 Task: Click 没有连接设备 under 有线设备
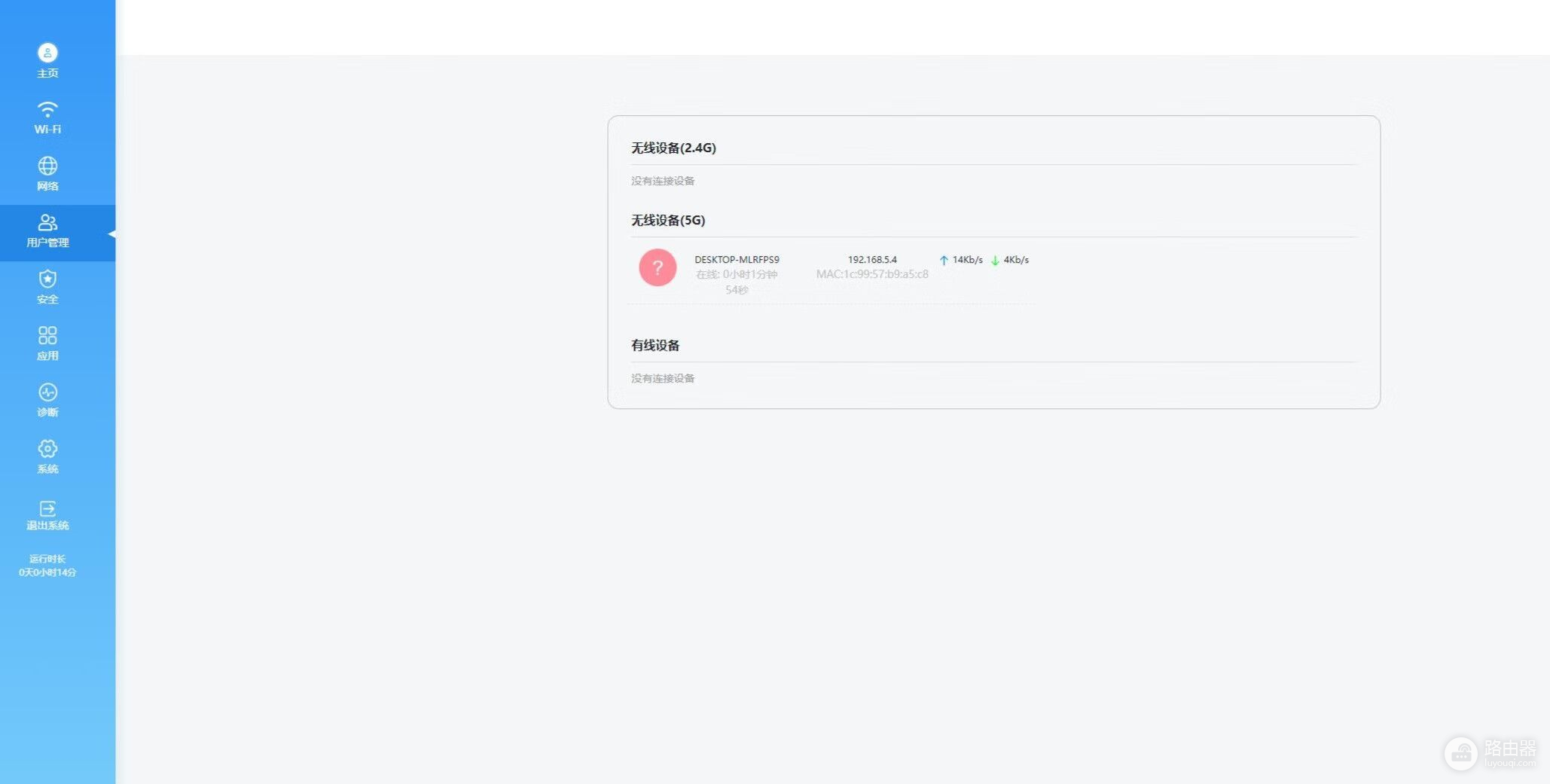(663, 378)
